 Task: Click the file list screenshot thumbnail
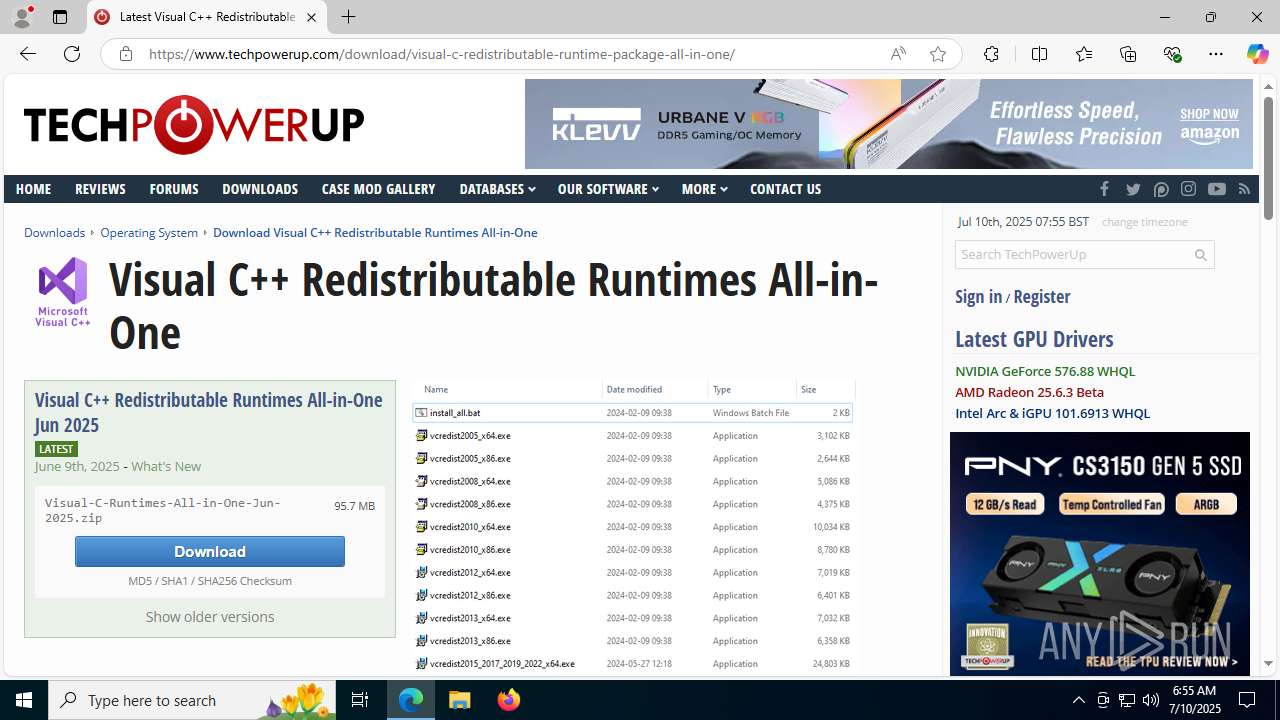pyautogui.click(x=634, y=527)
